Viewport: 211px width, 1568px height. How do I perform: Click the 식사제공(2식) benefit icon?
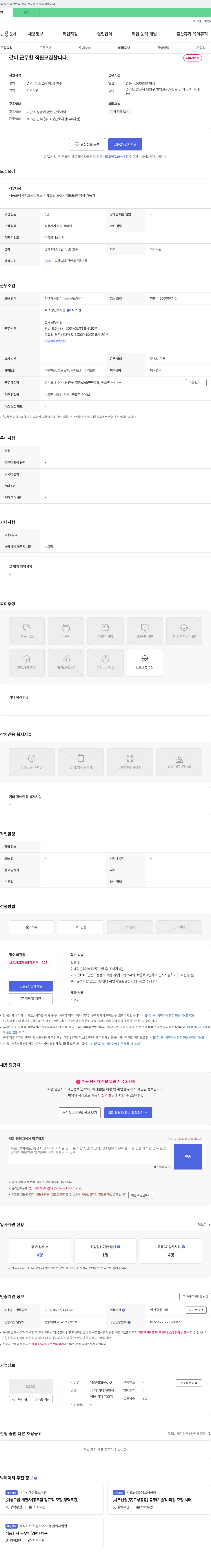tap(145, 662)
